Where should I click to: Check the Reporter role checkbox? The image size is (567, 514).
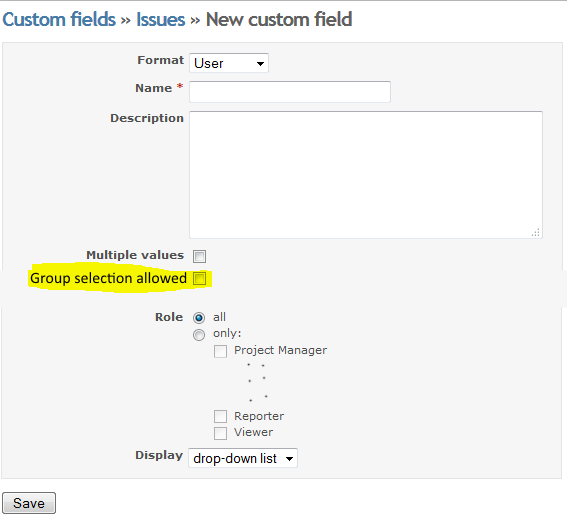(220, 416)
